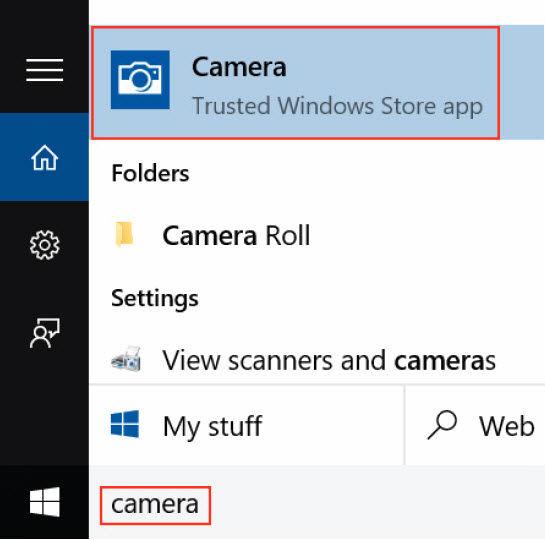Viewport: 545px width, 540px height.
Task: Click the Folders section heading
Action: coord(150,173)
